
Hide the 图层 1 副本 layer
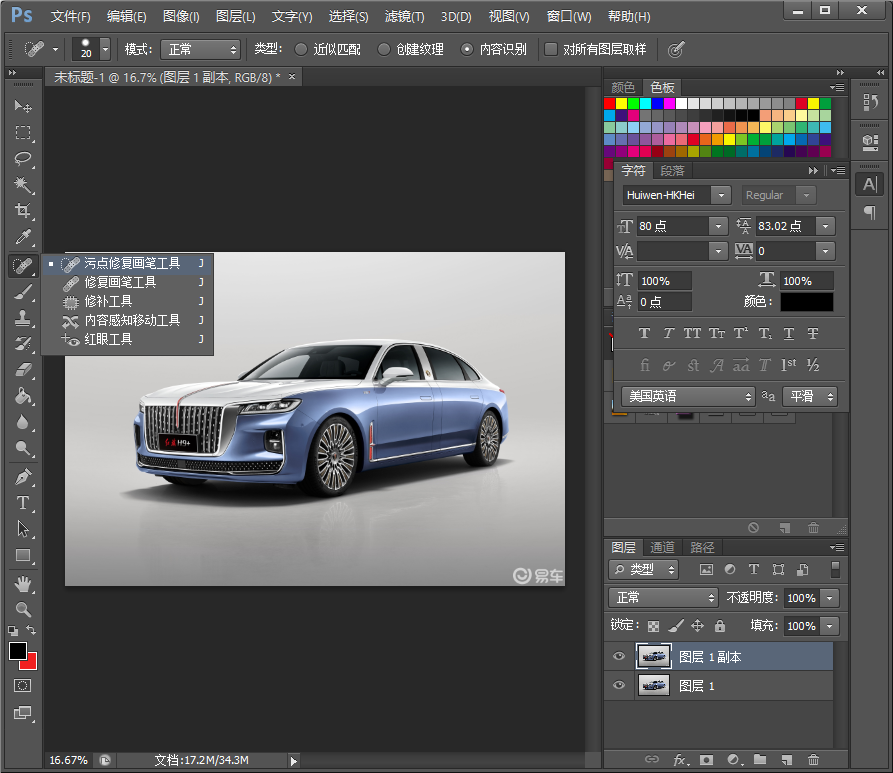pyautogui.click(x=619, y=656)
